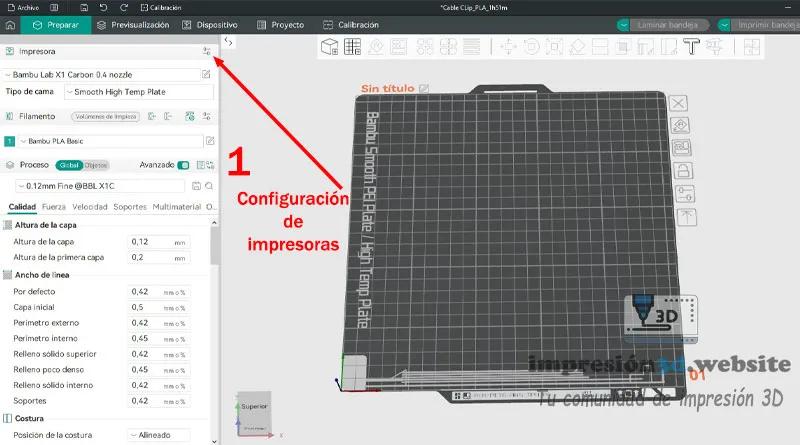Open Calibración in the title bar
Image resolution: width=800 pixels, height=445 pixels.
point(161,8)
